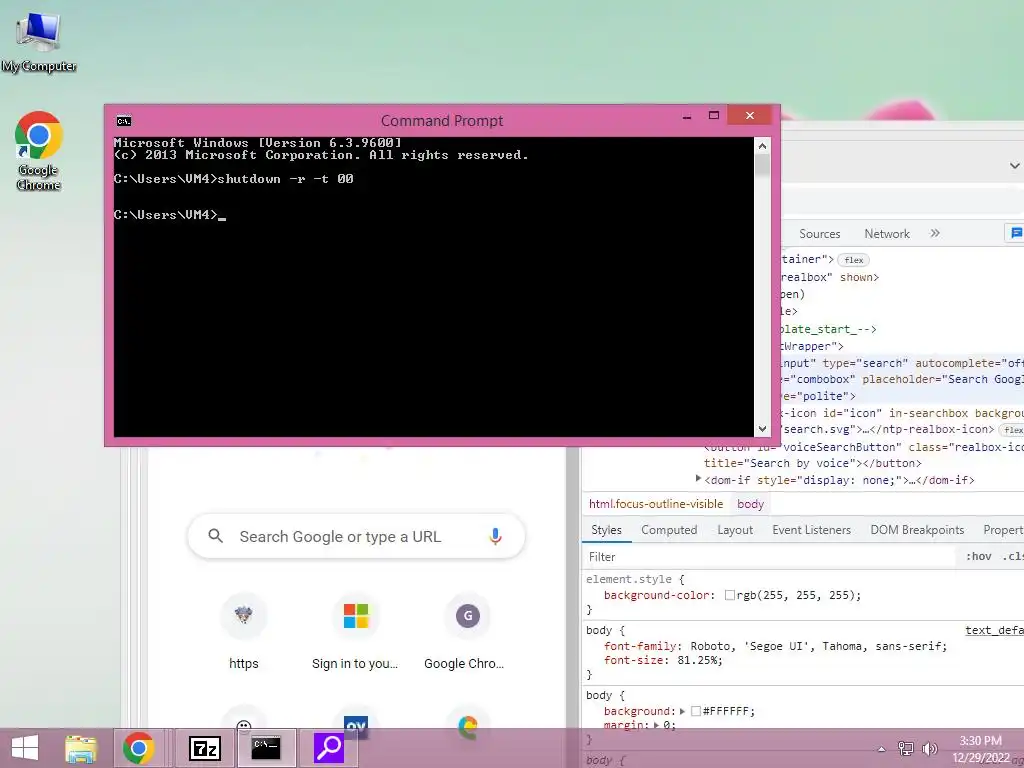
Task: Open the Sign in to you... Microsoft shortcut
Action: [x=355, y=632]
